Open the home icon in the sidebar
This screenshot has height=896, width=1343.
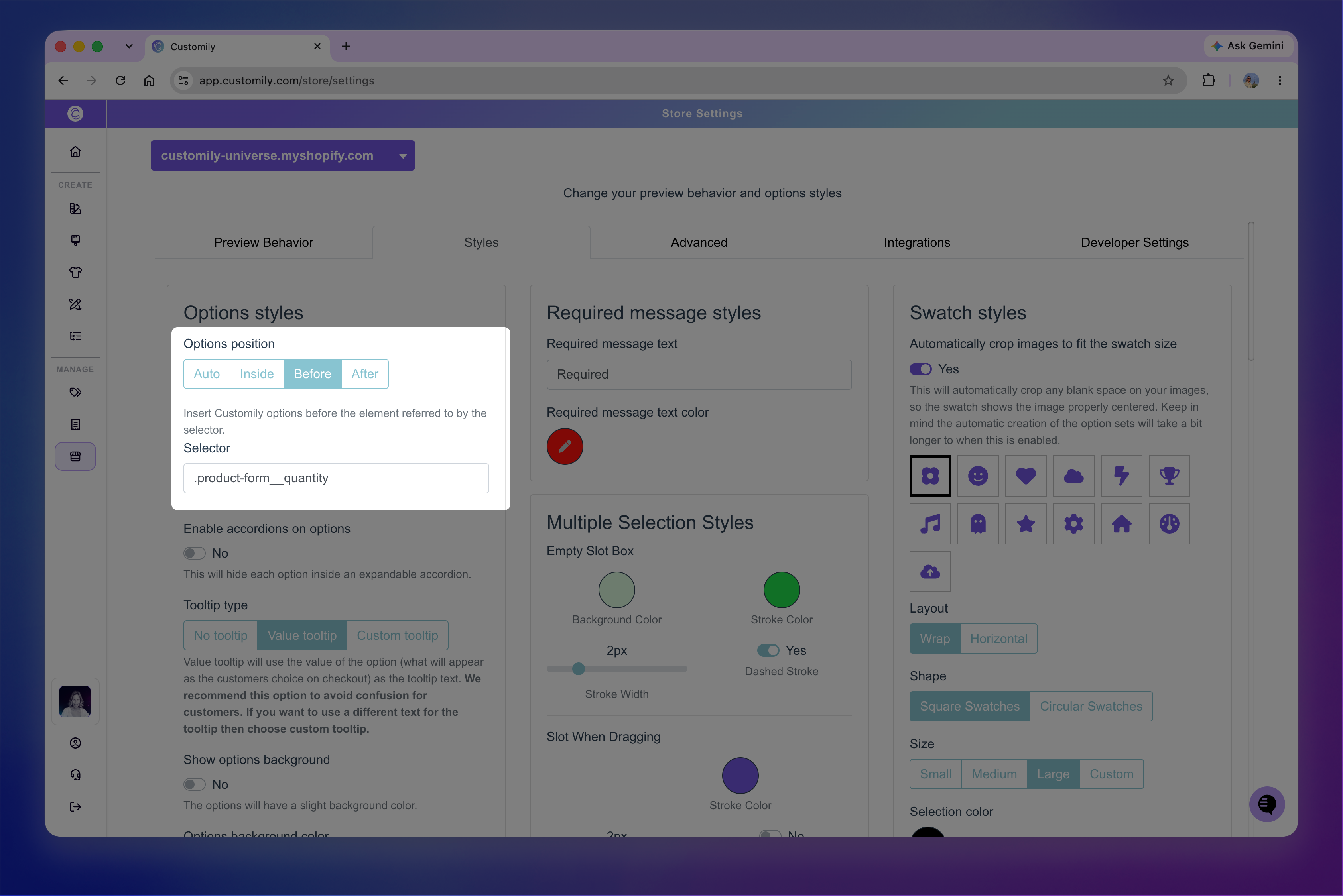pyautogui.click(x=75, y=151)
